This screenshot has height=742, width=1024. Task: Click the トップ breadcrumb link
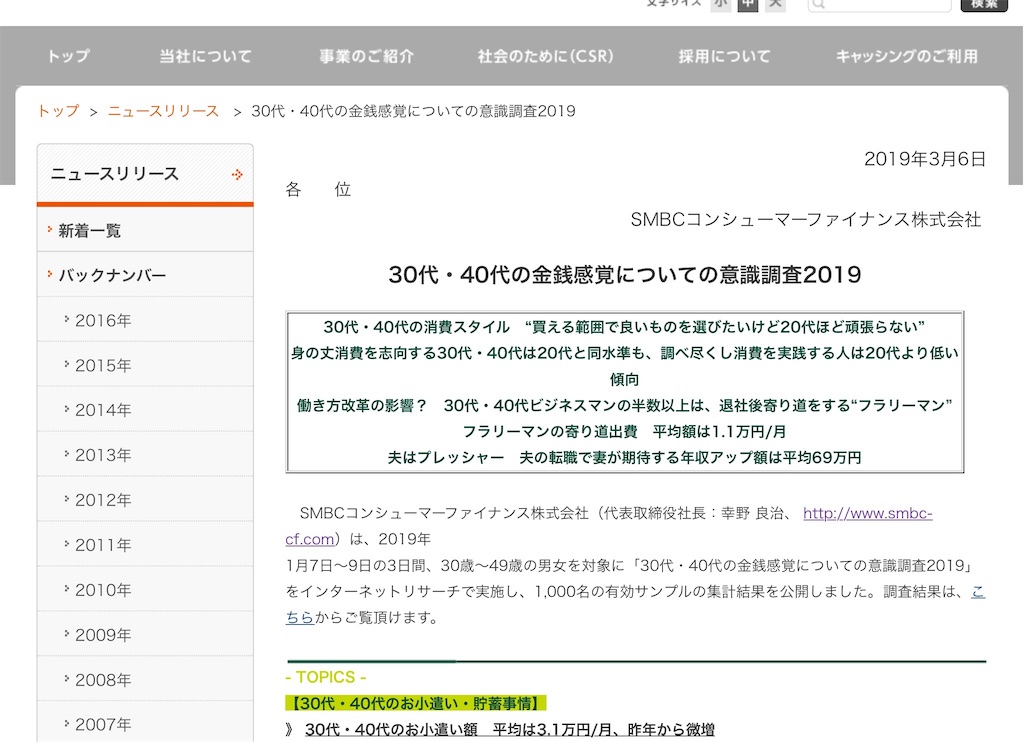click(x=58, y=111)
